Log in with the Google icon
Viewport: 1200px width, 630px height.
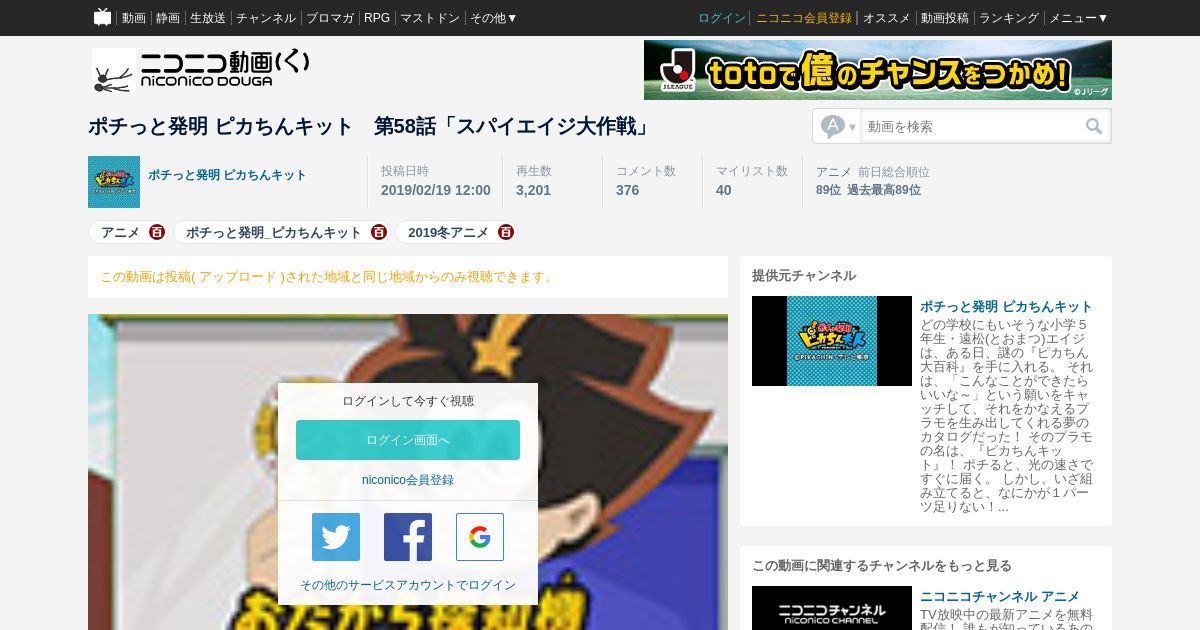click(480, 537)
